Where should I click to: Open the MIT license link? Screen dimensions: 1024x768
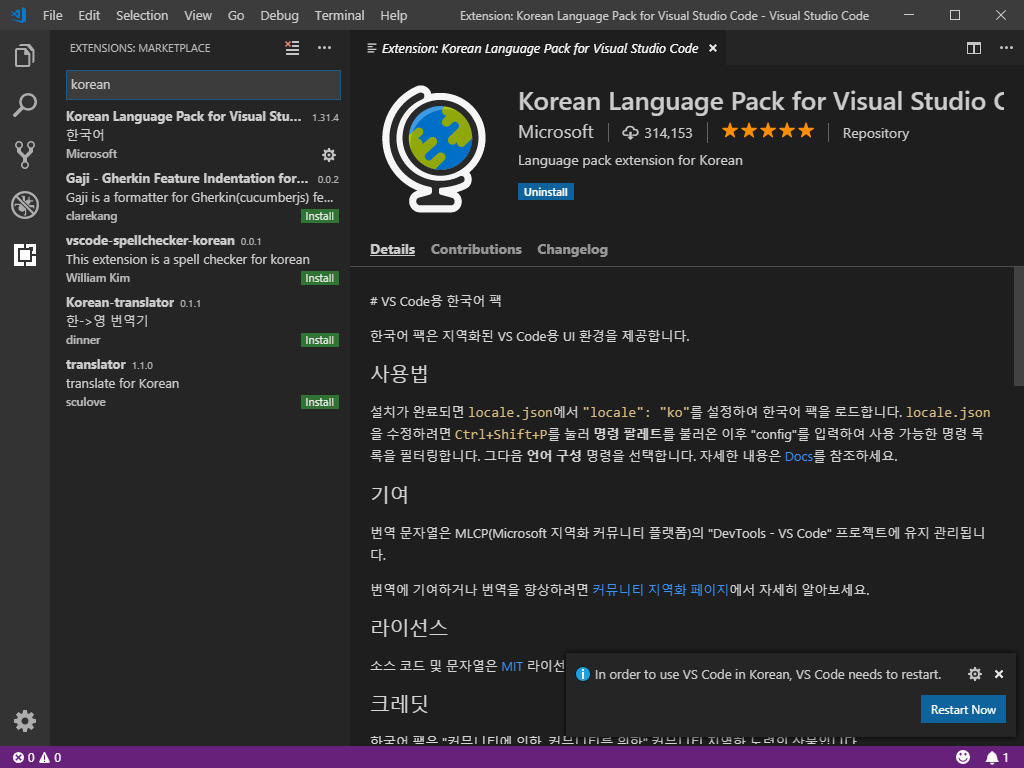coord(512,666)
